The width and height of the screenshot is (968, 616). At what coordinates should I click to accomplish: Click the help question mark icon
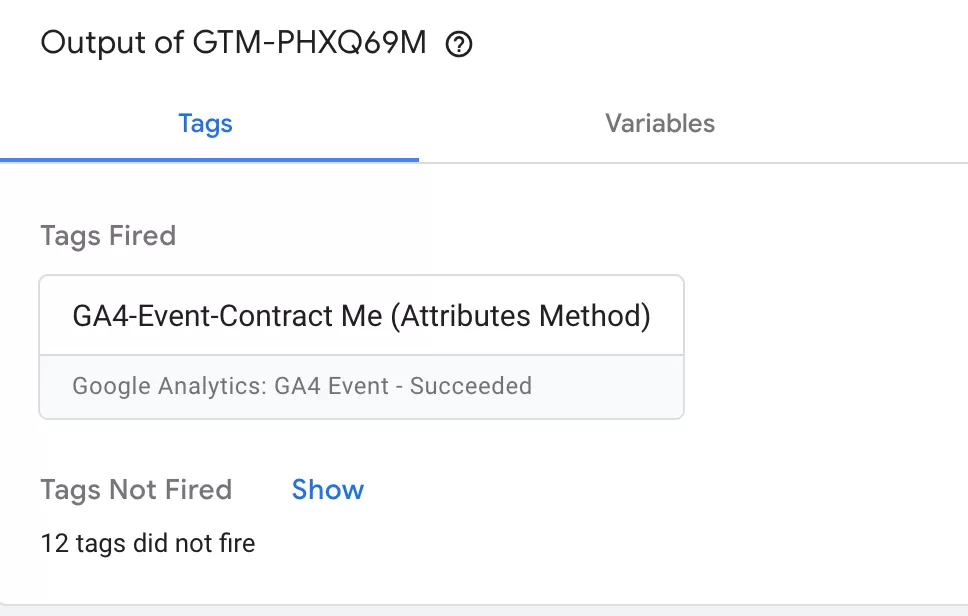tap(459, 44)
